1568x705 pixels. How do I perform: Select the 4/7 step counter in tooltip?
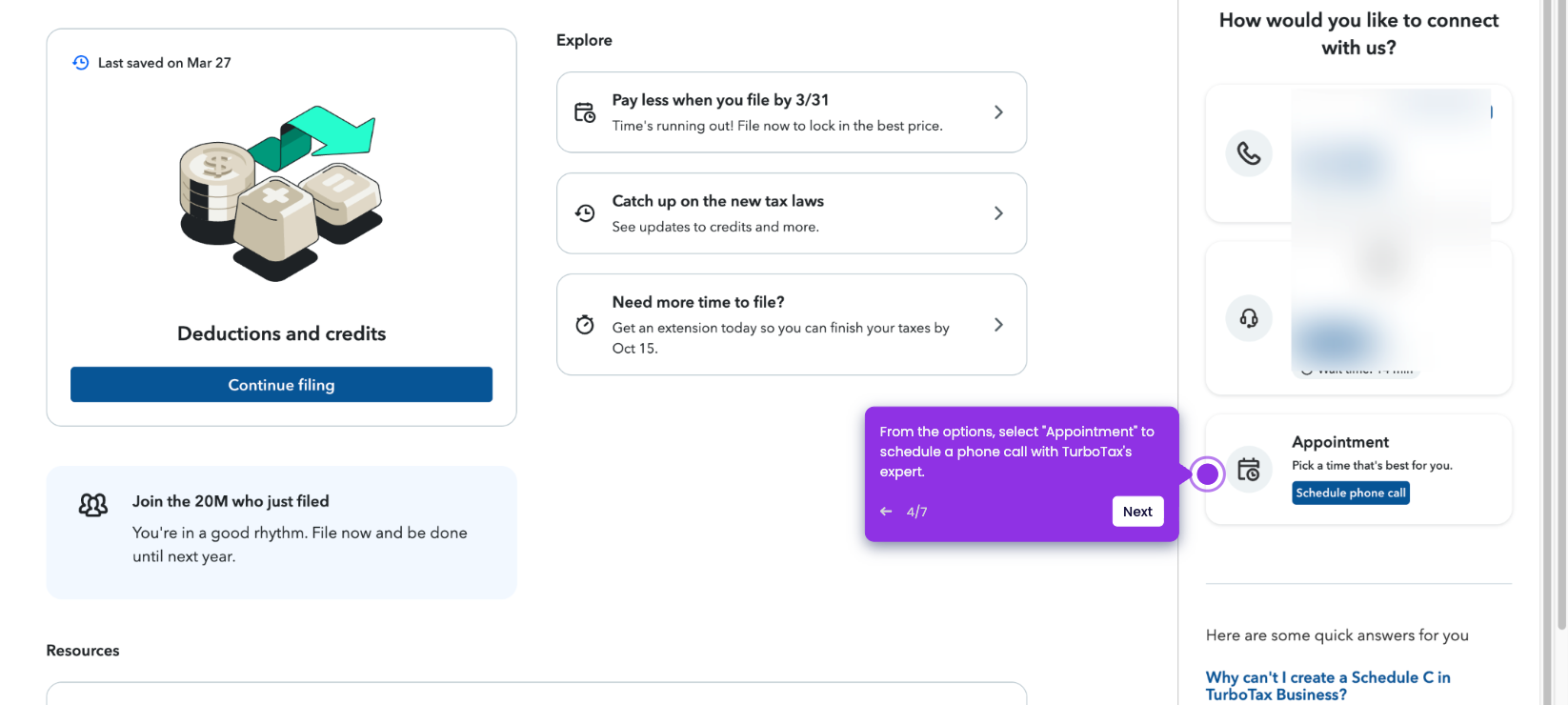click(916, 512)
